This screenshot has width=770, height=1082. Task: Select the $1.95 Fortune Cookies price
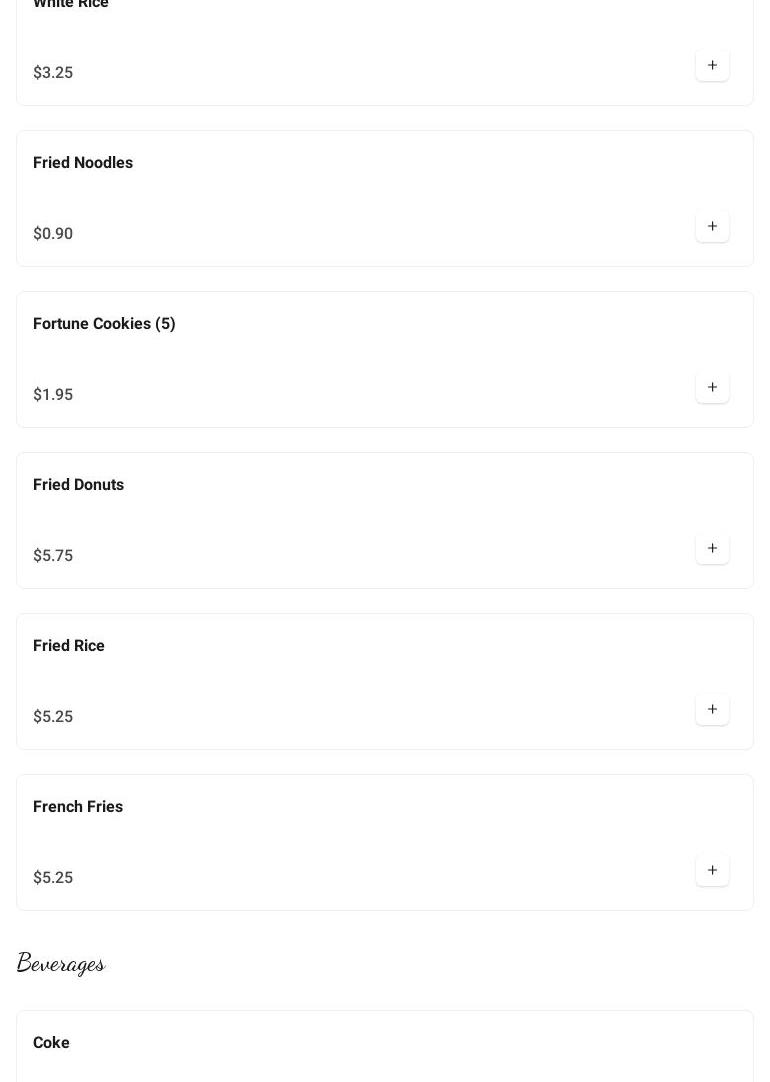pyautogui.click(x=53, y=395)
